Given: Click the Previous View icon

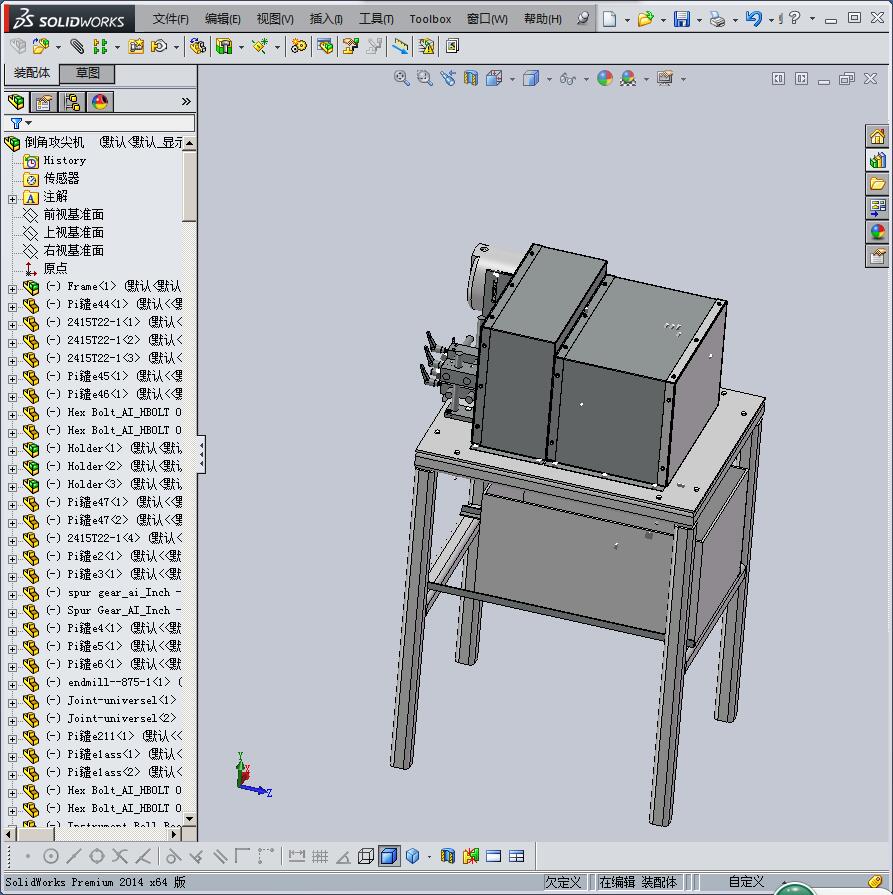Looking at the screenshot, I should point(448,78).
